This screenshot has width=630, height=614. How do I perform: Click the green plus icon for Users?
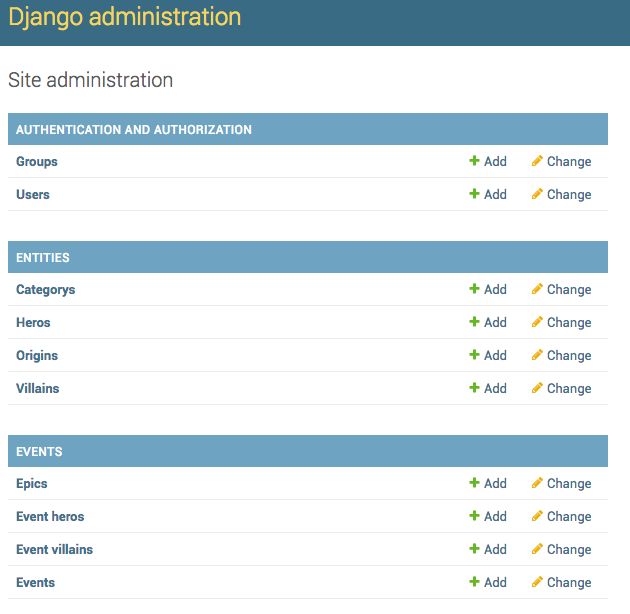[474, 194]
